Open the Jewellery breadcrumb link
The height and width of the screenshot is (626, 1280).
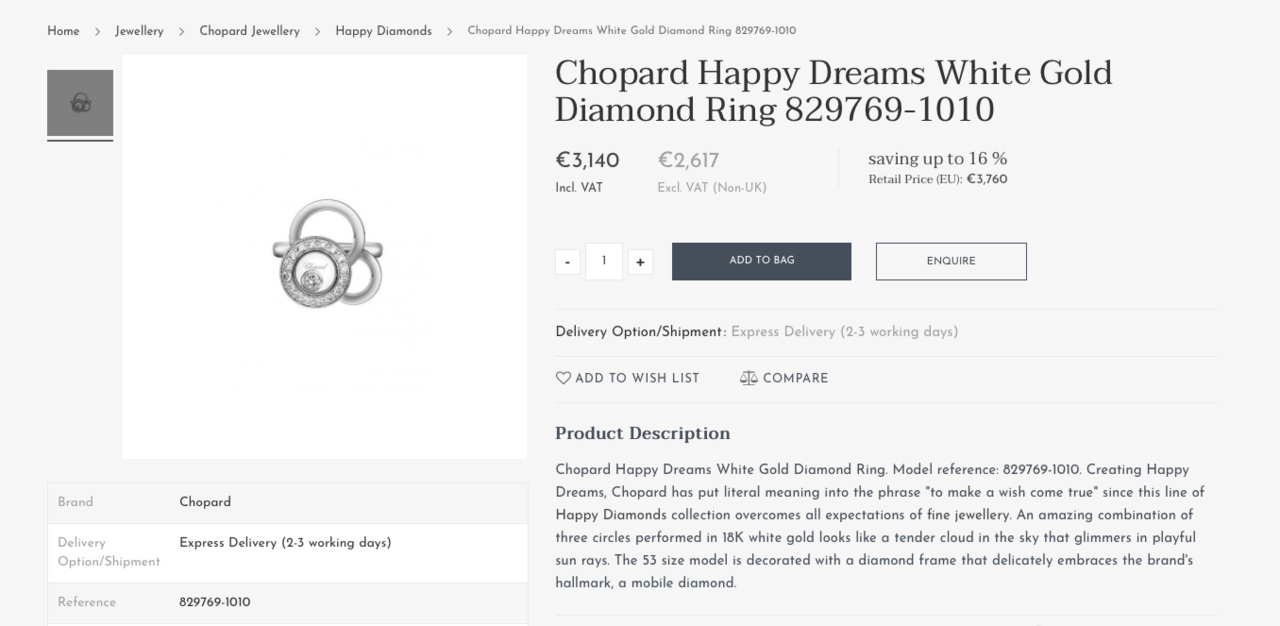click(139, 31)
